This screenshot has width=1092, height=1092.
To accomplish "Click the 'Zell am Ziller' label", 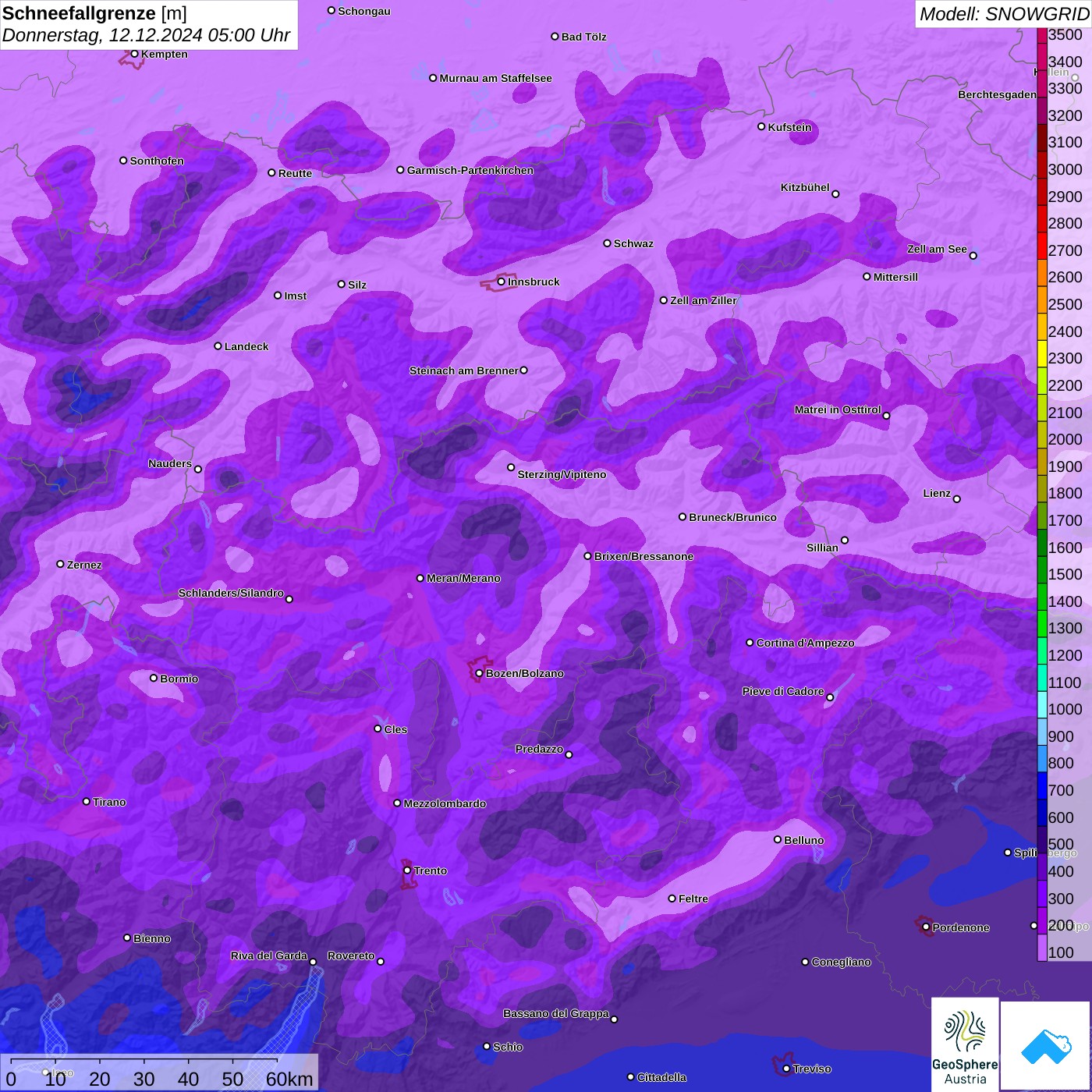I will click(704, 300).
